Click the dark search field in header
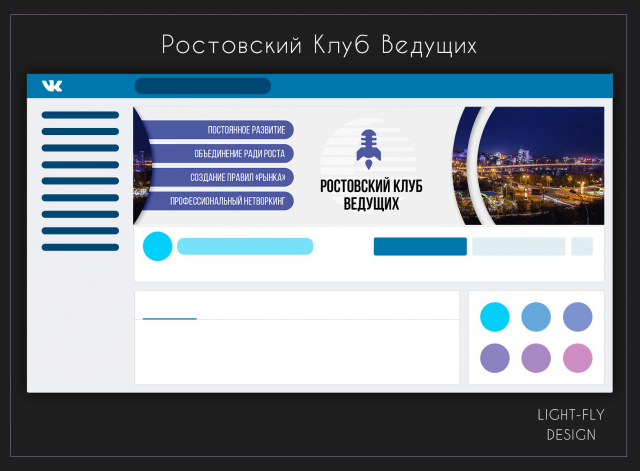Viewport: 640px width, 471px height. point(203,86)
